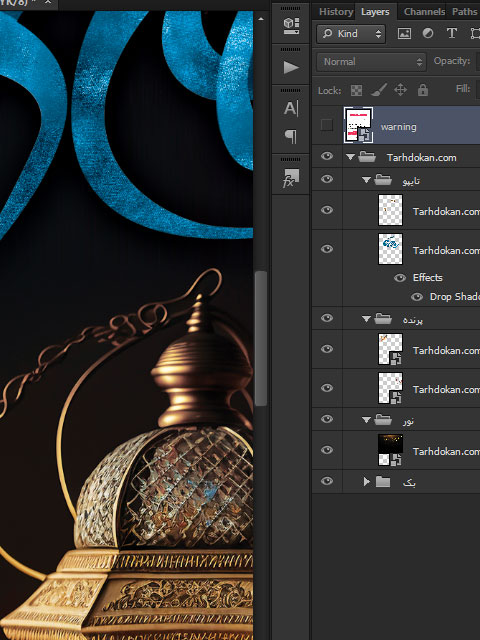The height and width of the screenshot is (640, 480).
Task: Select folder icon of بک group
Action: (x=383, y=482)
